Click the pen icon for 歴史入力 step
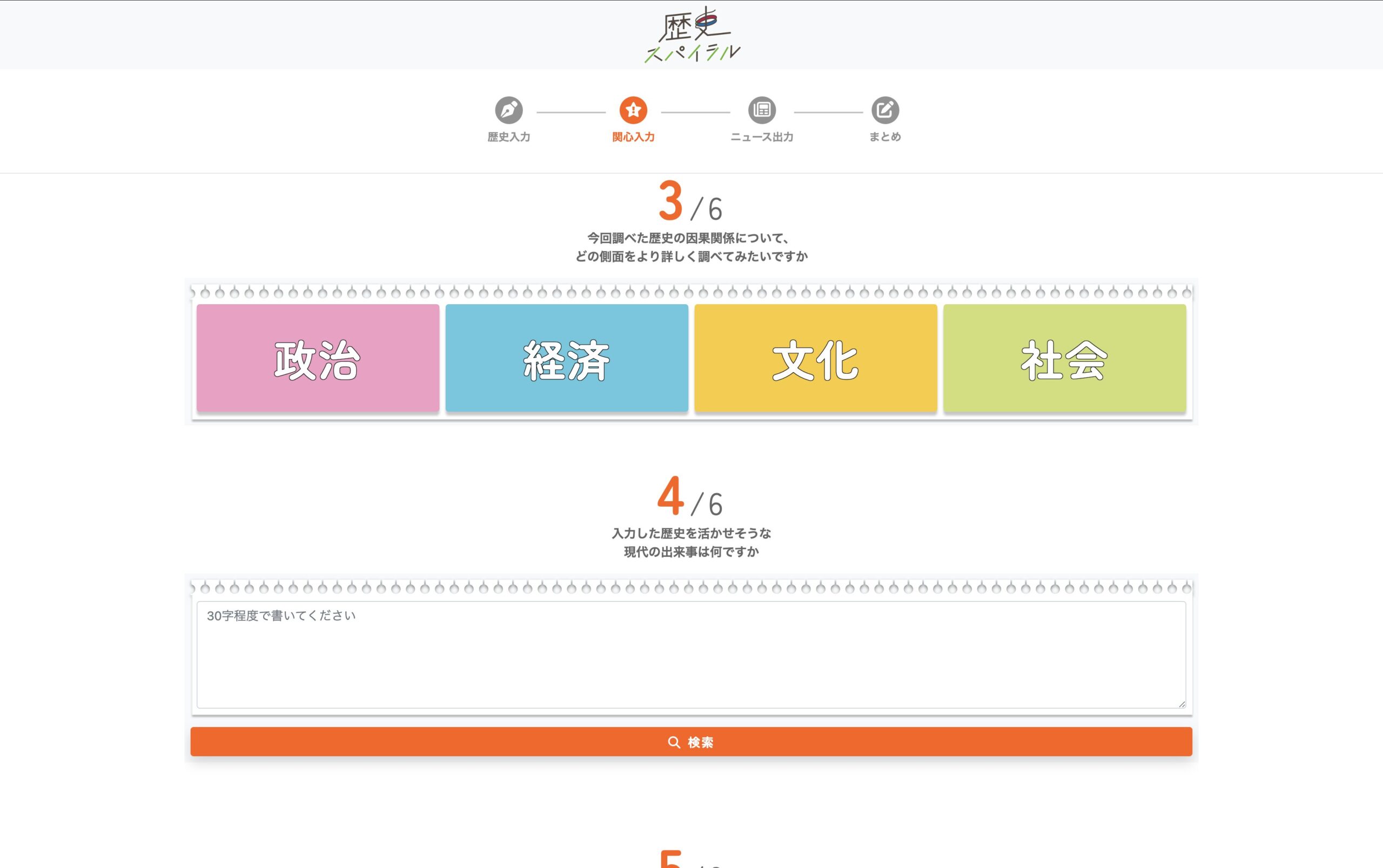 509,110
